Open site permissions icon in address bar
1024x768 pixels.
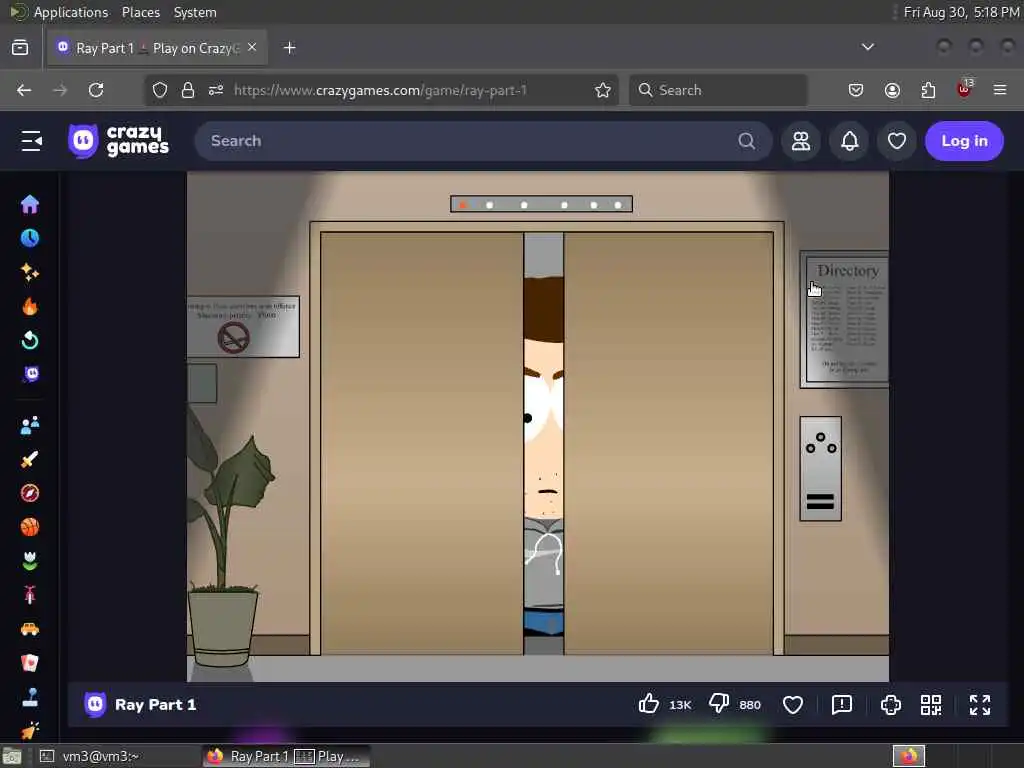pos(216,90)
